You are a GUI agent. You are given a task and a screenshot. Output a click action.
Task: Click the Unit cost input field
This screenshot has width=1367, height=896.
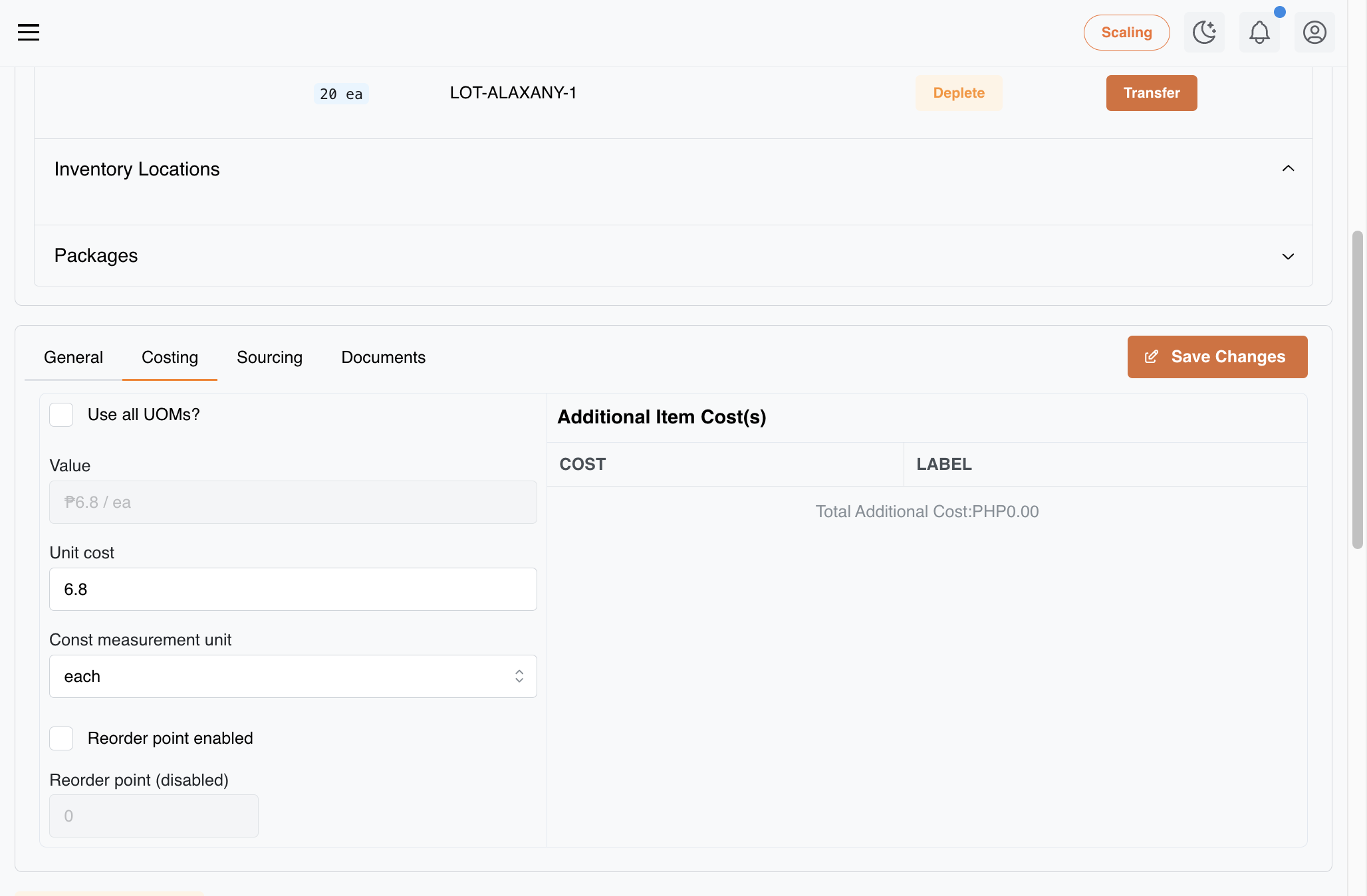coord(293,590)
